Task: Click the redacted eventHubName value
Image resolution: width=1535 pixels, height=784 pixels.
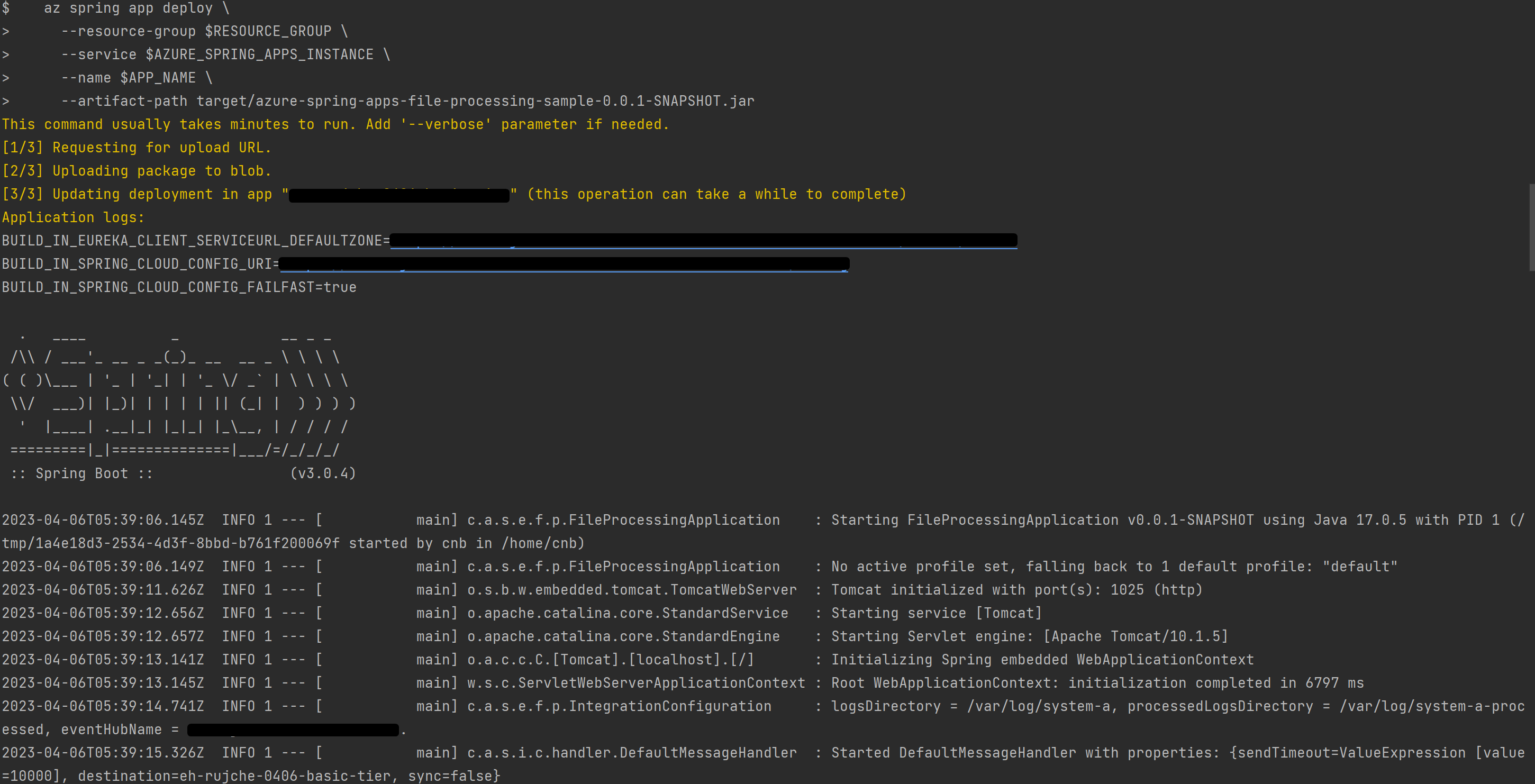Action: click(x=293, y=730)
